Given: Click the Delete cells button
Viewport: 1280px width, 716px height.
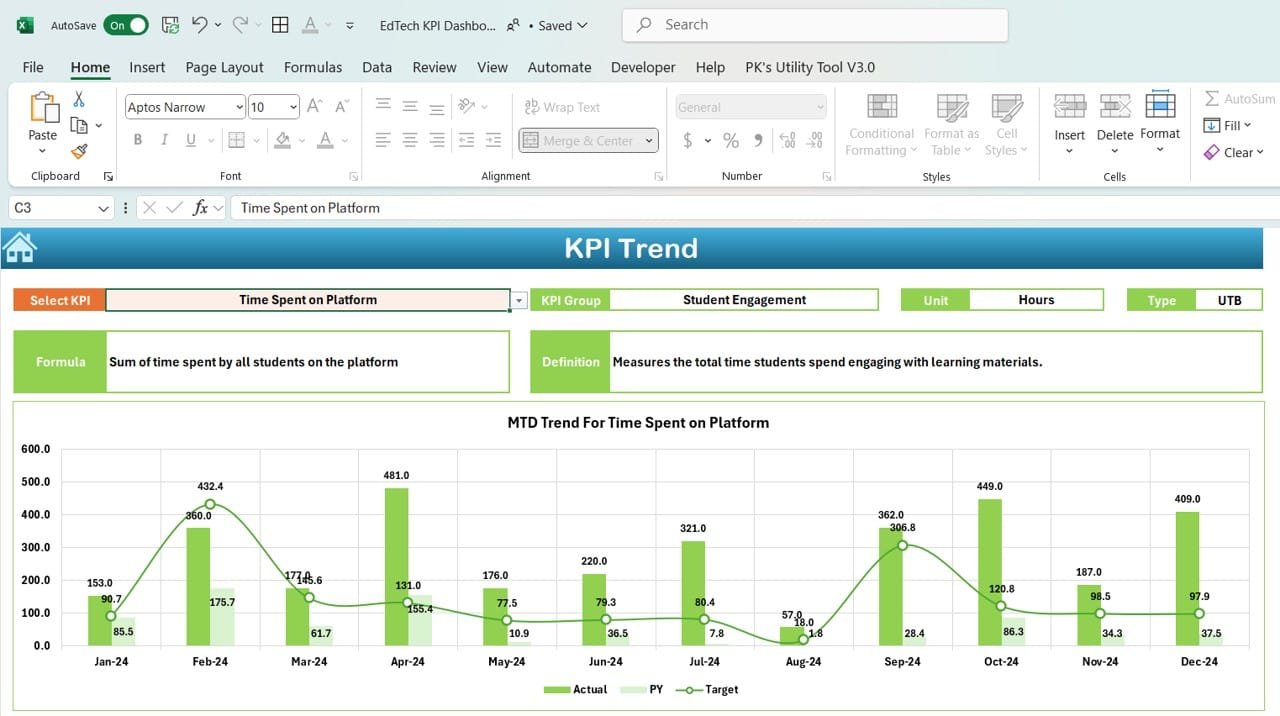Looking at the screenshot, I should (x=1115, y=125).
